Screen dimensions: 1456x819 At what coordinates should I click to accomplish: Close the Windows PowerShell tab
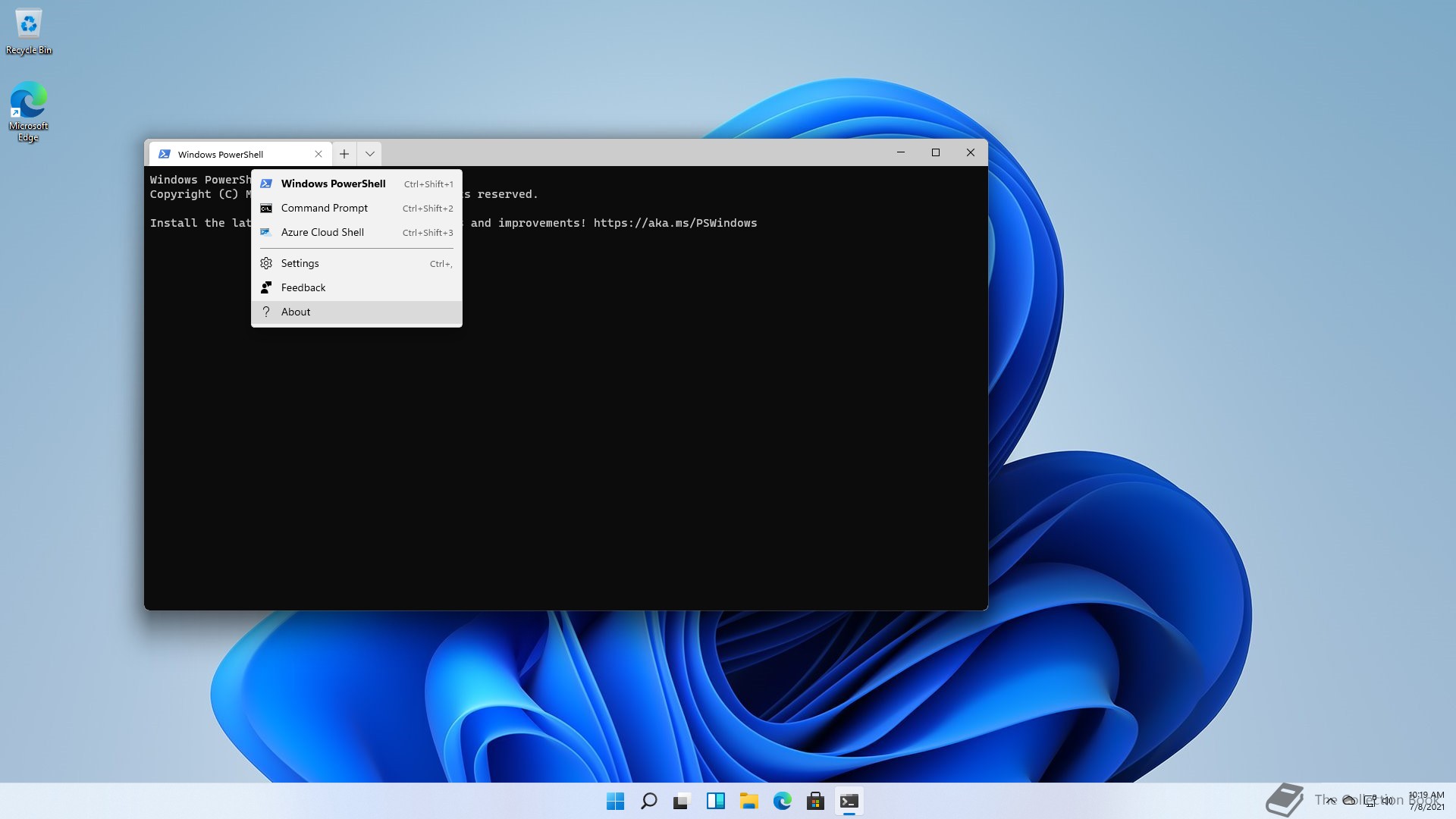[318, 154]
